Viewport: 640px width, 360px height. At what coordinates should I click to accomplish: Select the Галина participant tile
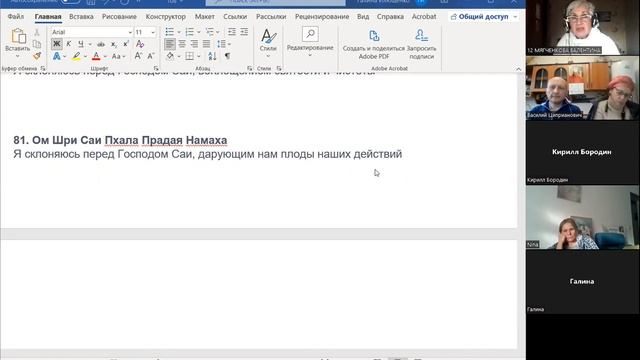point(582,282)
